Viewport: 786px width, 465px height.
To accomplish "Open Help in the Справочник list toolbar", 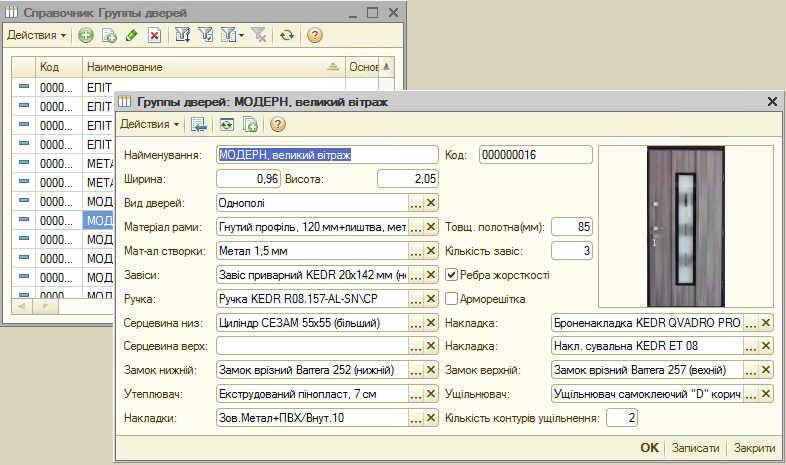I will pyautogui.click(x=315, y=35).
